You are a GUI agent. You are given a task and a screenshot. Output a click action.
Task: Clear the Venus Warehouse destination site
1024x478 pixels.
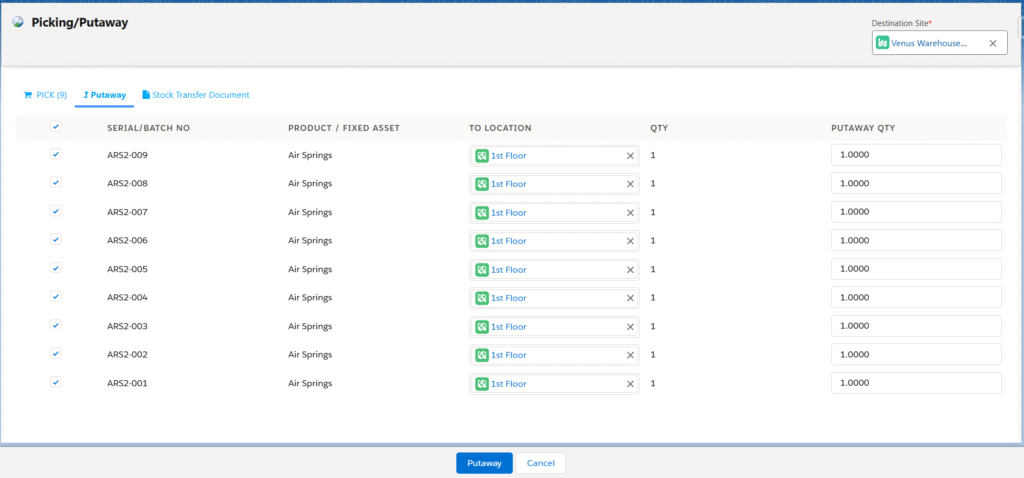(992, 43)
